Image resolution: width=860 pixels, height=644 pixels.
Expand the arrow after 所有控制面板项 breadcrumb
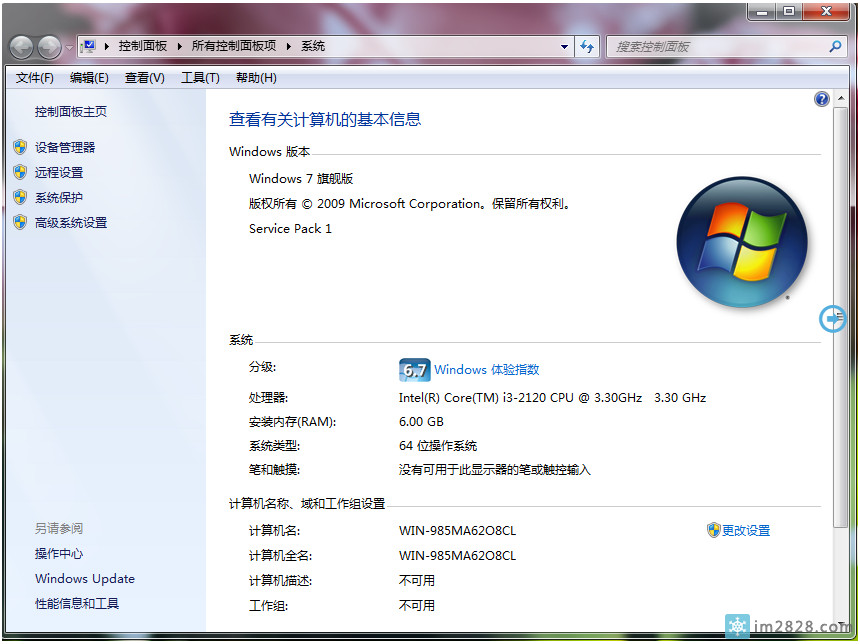pyautogui.click(x=288, y=46)
